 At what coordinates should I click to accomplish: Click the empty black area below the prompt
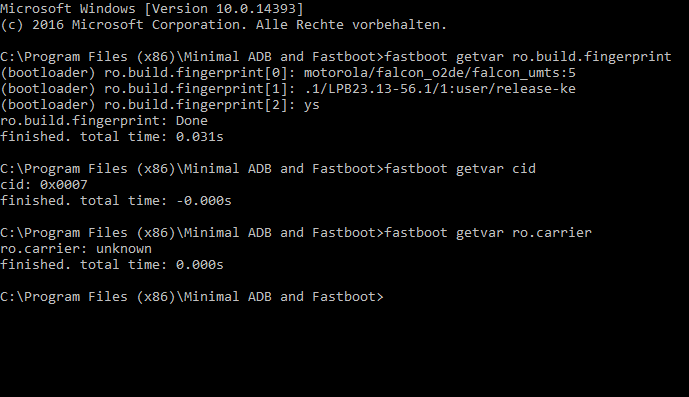click(x=344, y=352)
